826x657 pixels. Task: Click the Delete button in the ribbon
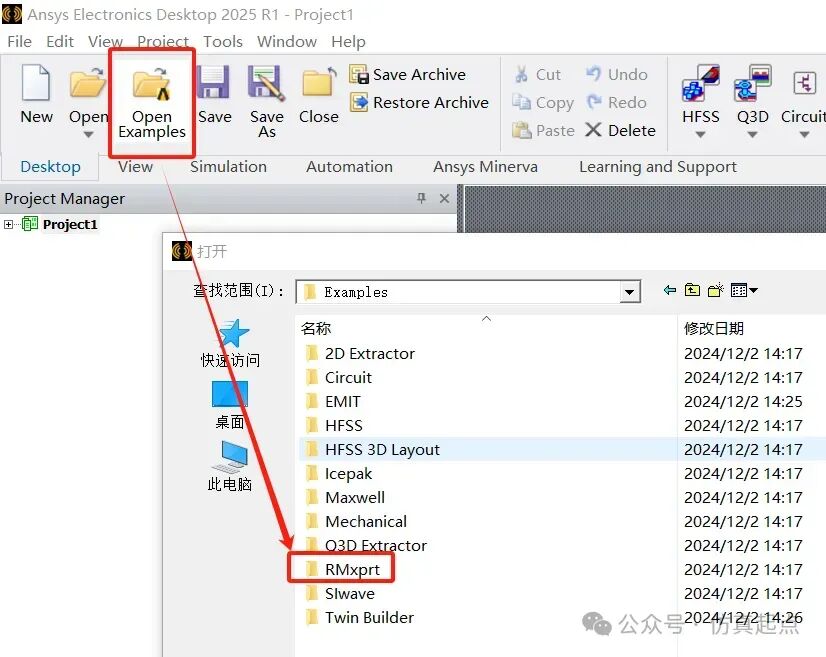pos(620,131)
